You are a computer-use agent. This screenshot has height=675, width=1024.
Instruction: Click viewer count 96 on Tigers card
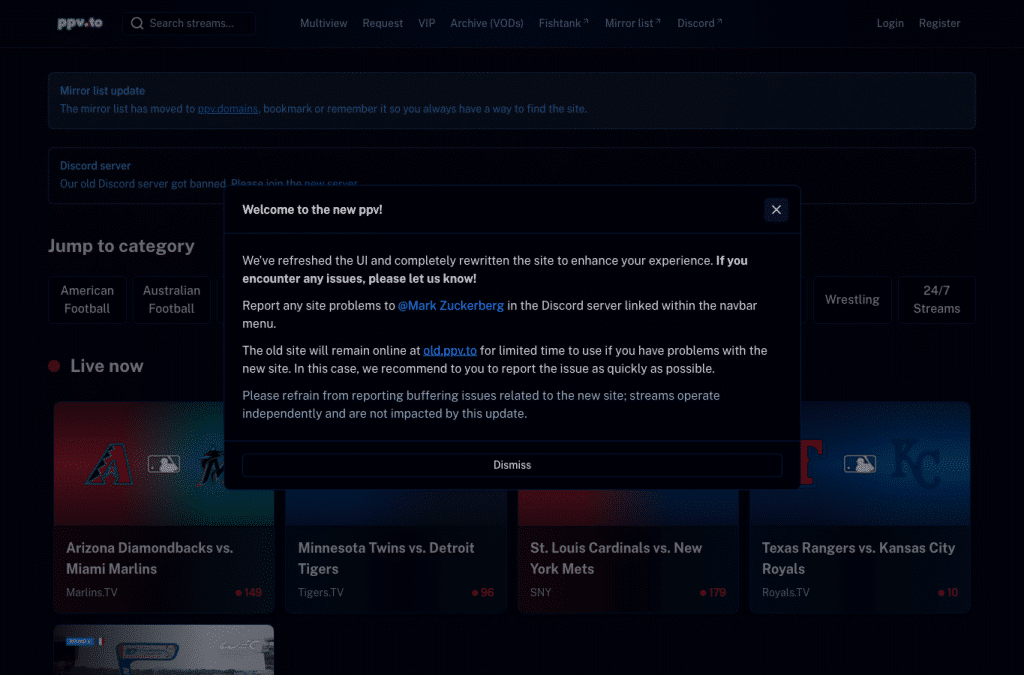click(x=483, y=593)
